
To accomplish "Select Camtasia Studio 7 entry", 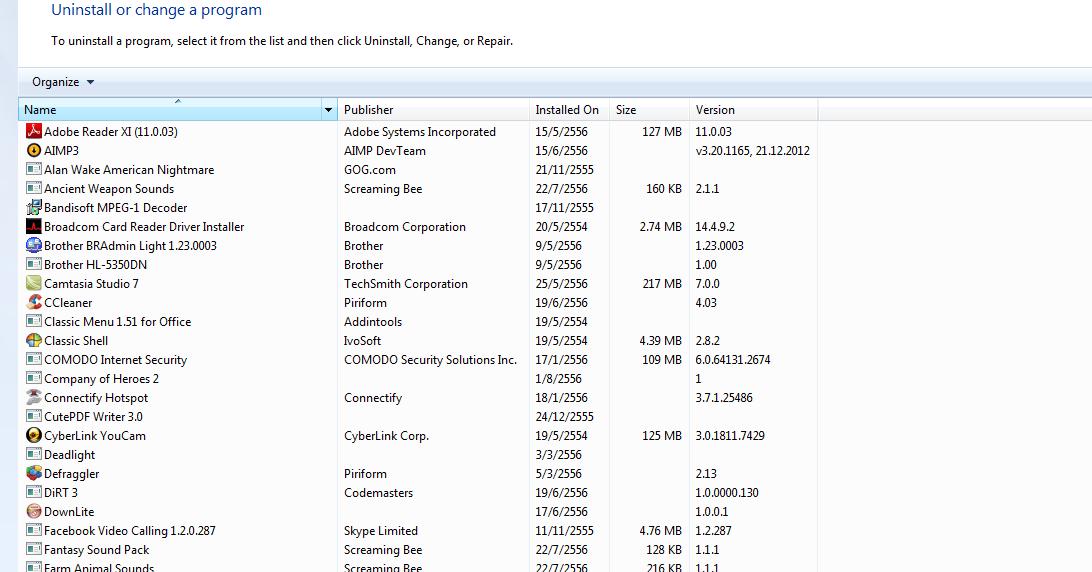I will [91, 284].
